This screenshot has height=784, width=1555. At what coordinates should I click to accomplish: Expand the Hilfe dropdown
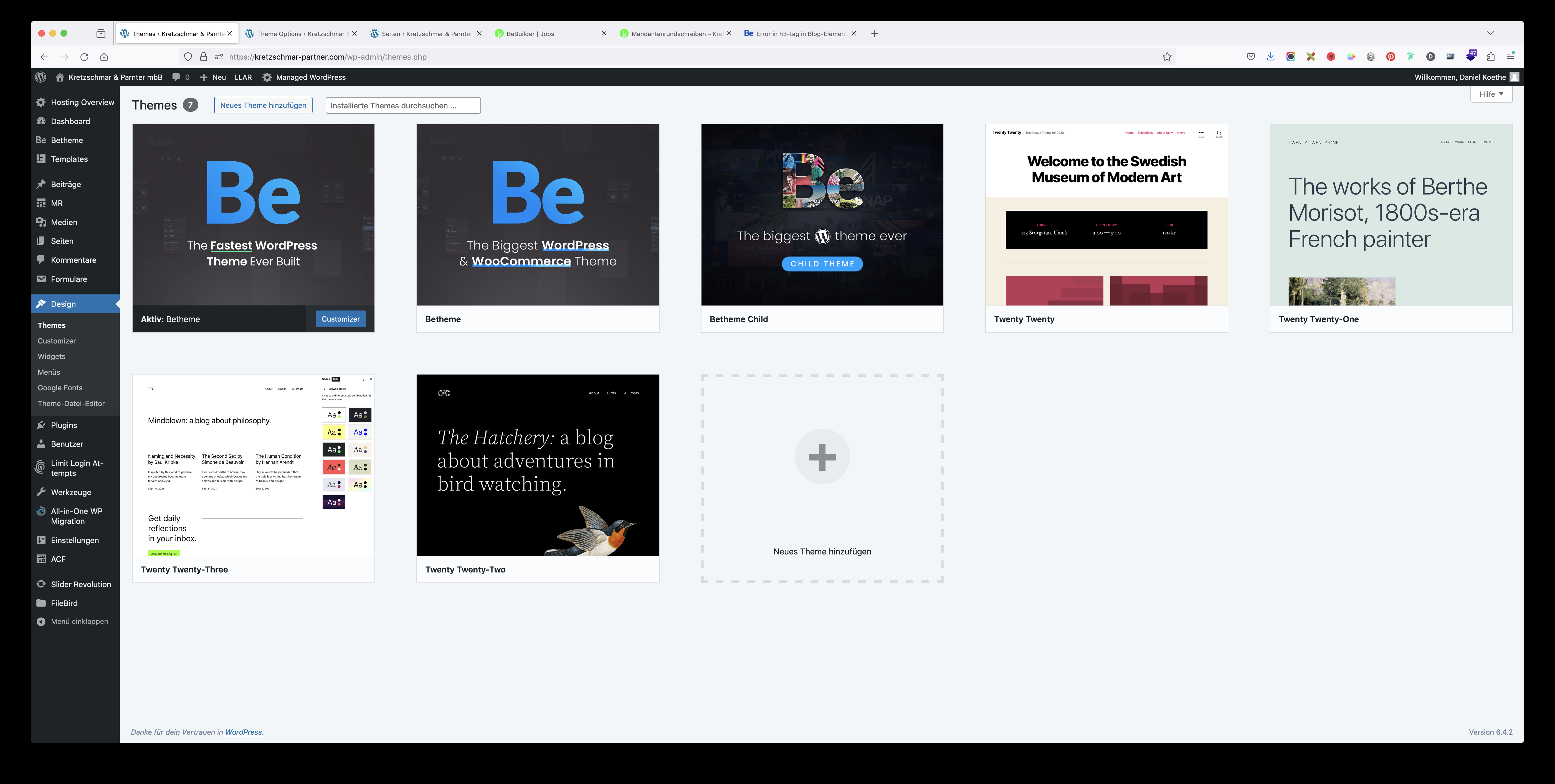pos(1491,94)
